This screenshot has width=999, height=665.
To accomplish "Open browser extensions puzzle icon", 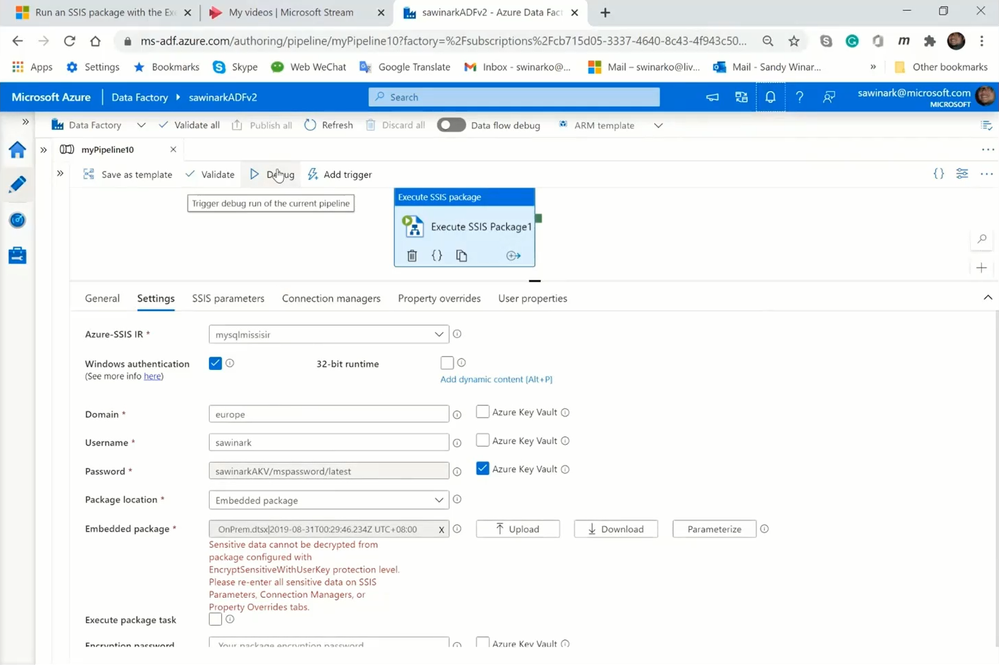I will coord(930,41).
